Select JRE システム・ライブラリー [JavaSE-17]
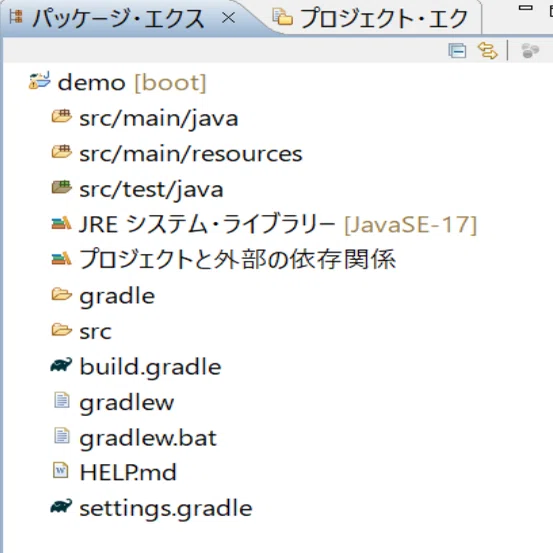The image size is (553, 553). point(278,224)
